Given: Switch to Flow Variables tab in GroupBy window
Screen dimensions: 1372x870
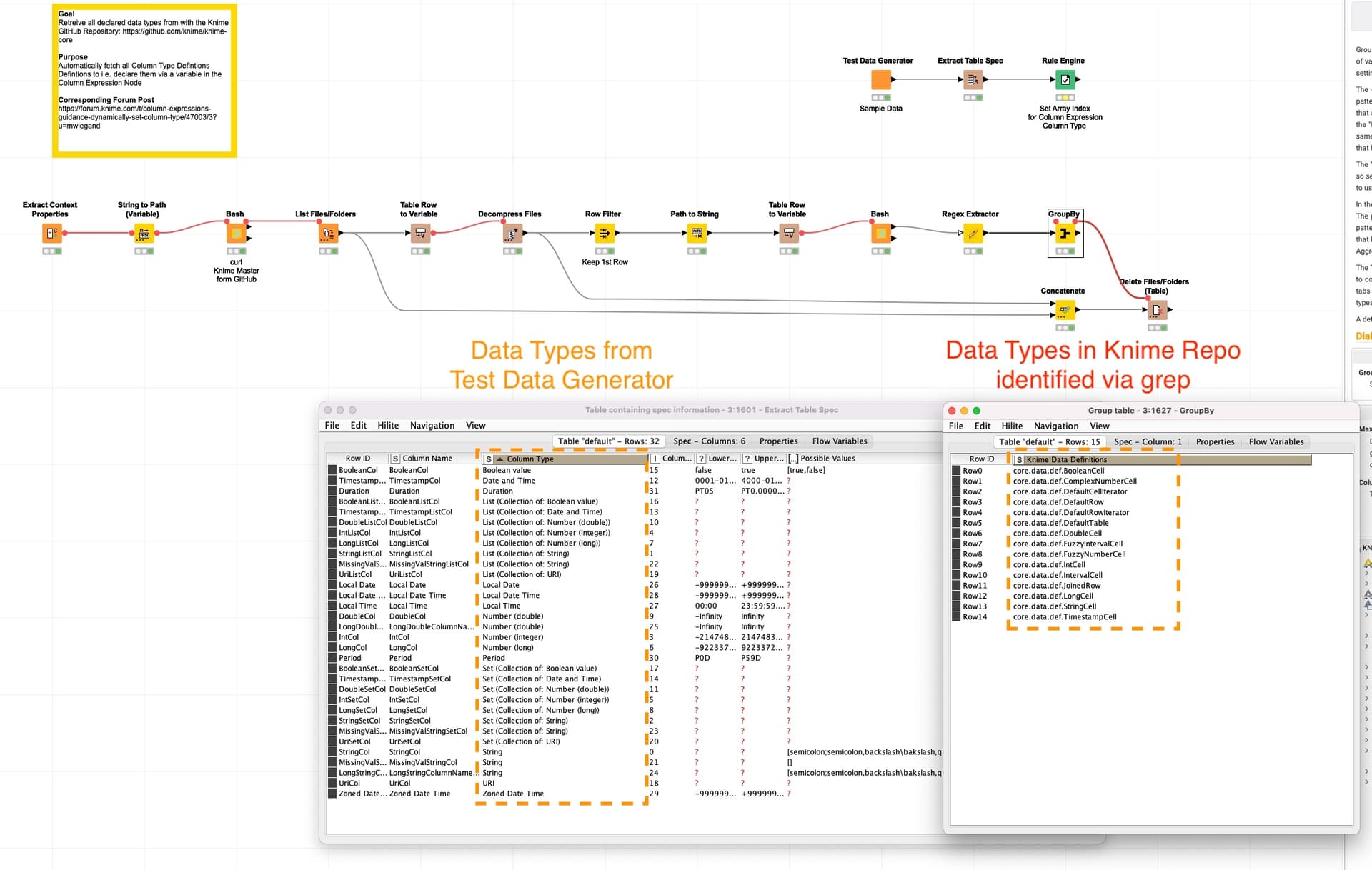Looking at the screenshot, I should 1276,441.
